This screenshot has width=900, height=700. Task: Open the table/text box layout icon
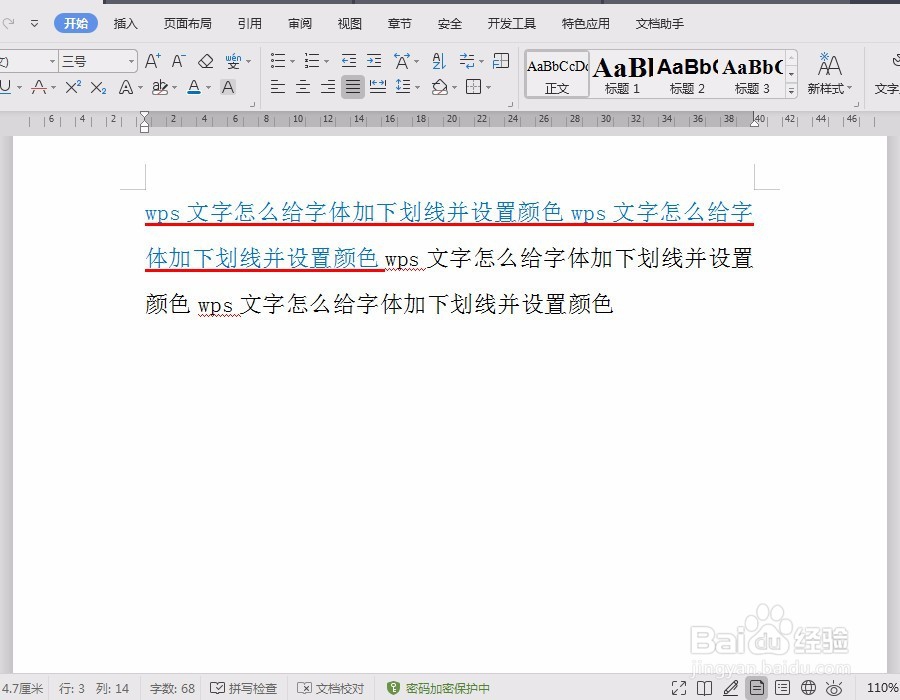click(x=501, y=60)
